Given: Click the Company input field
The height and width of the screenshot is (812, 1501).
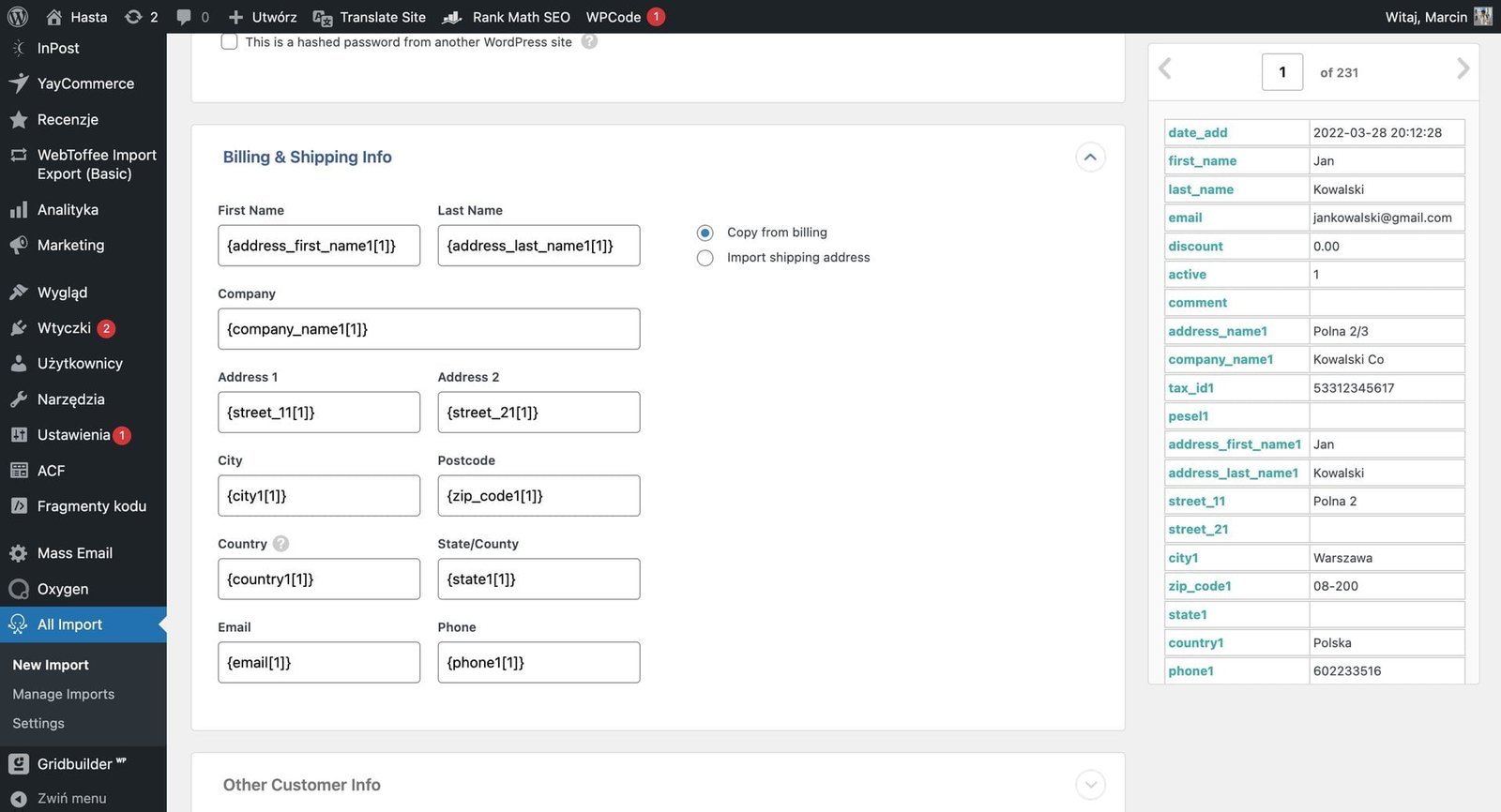Looking at the screenshot, I should 429,329.
